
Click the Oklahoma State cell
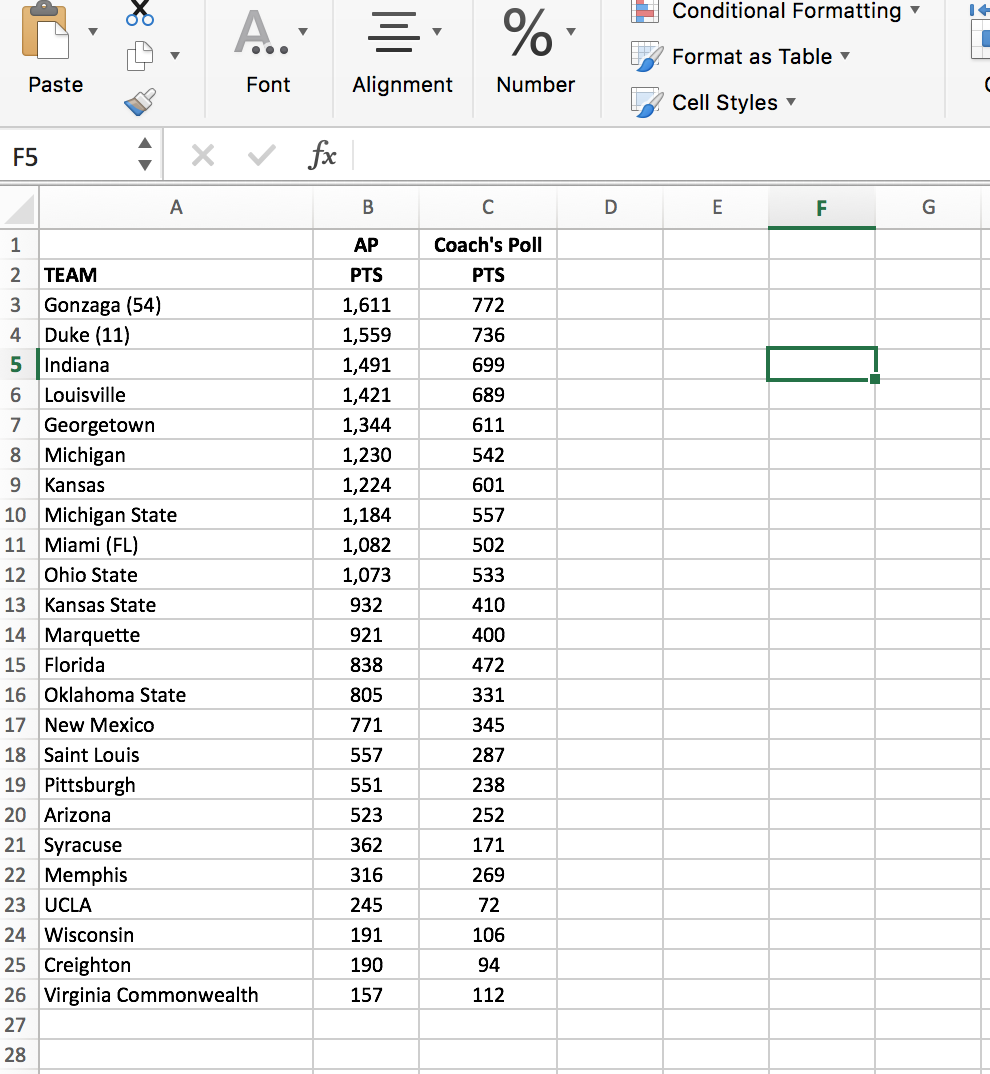176,695
